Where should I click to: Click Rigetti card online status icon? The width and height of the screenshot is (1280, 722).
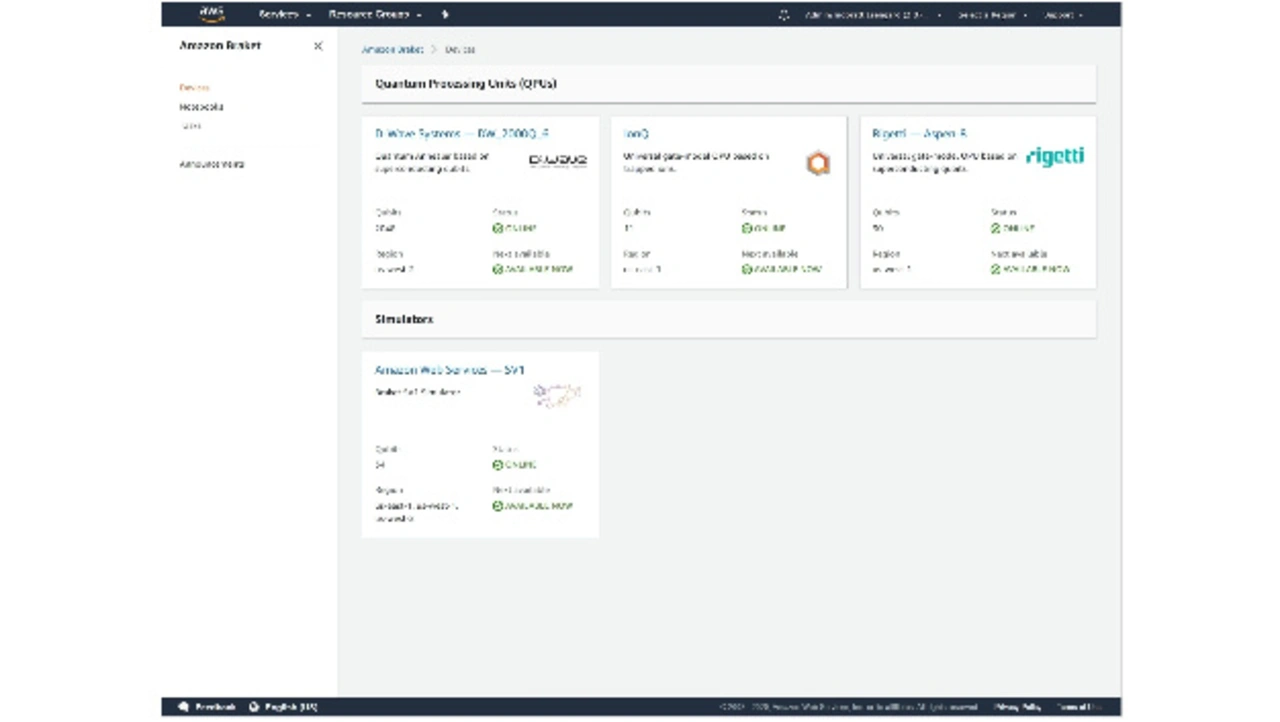995,228
